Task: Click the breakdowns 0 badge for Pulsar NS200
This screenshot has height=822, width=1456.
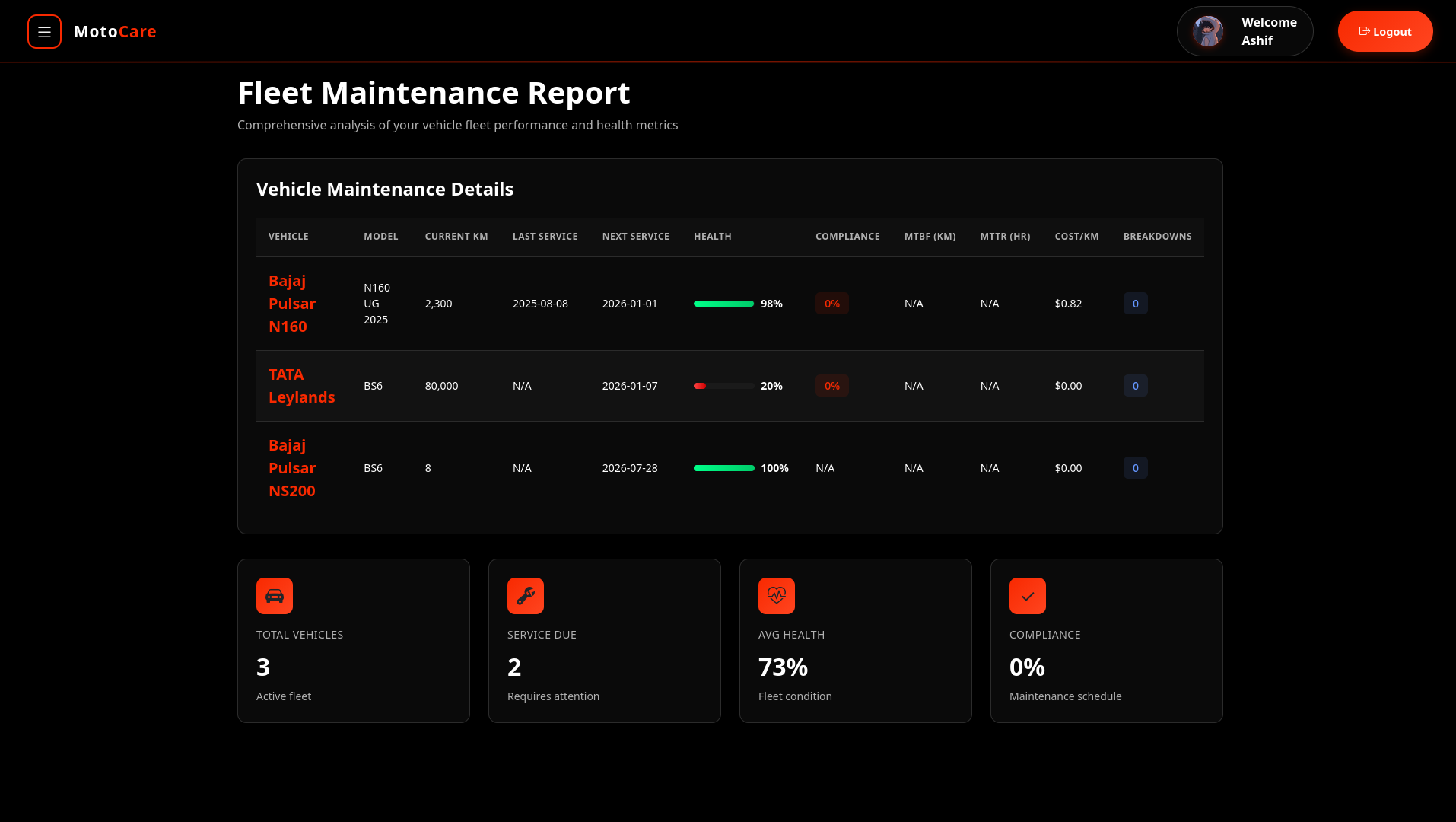Action: [1136, 468]
